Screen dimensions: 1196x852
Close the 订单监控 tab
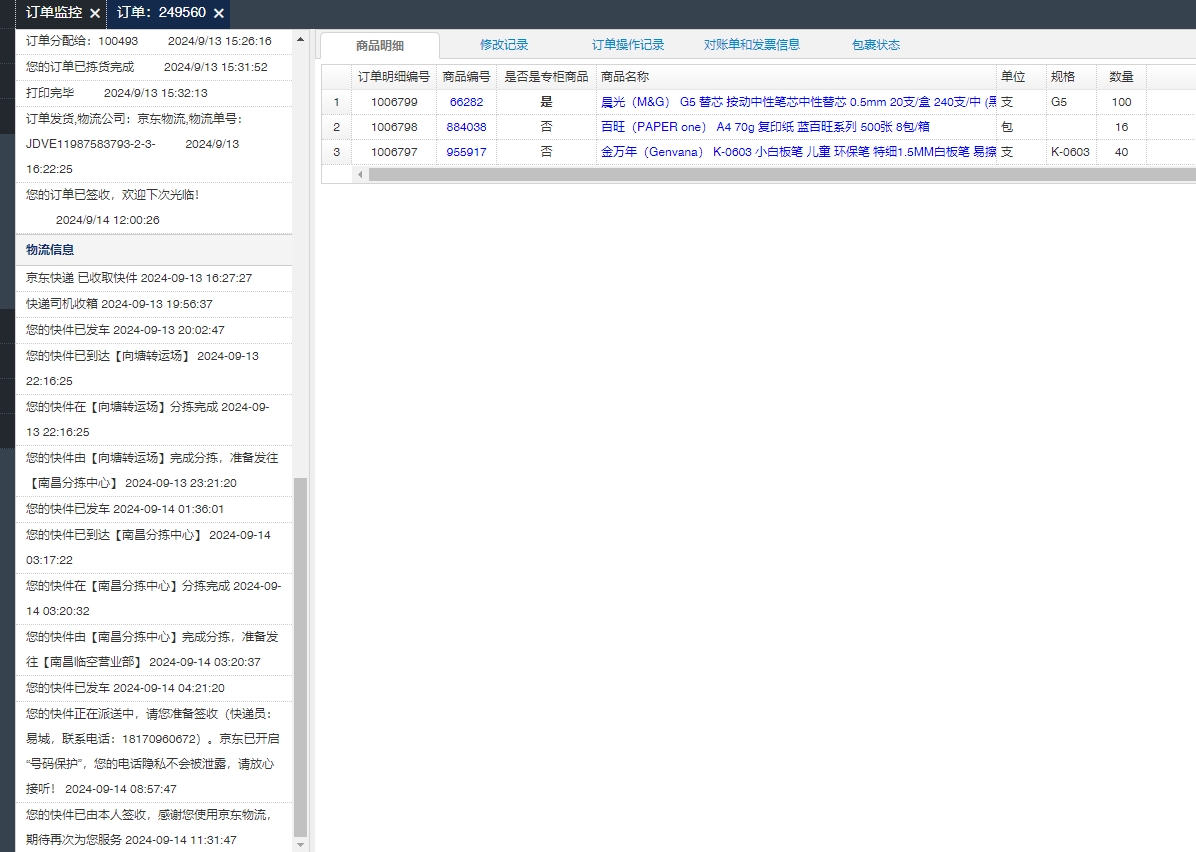click(x=95, y=13)
